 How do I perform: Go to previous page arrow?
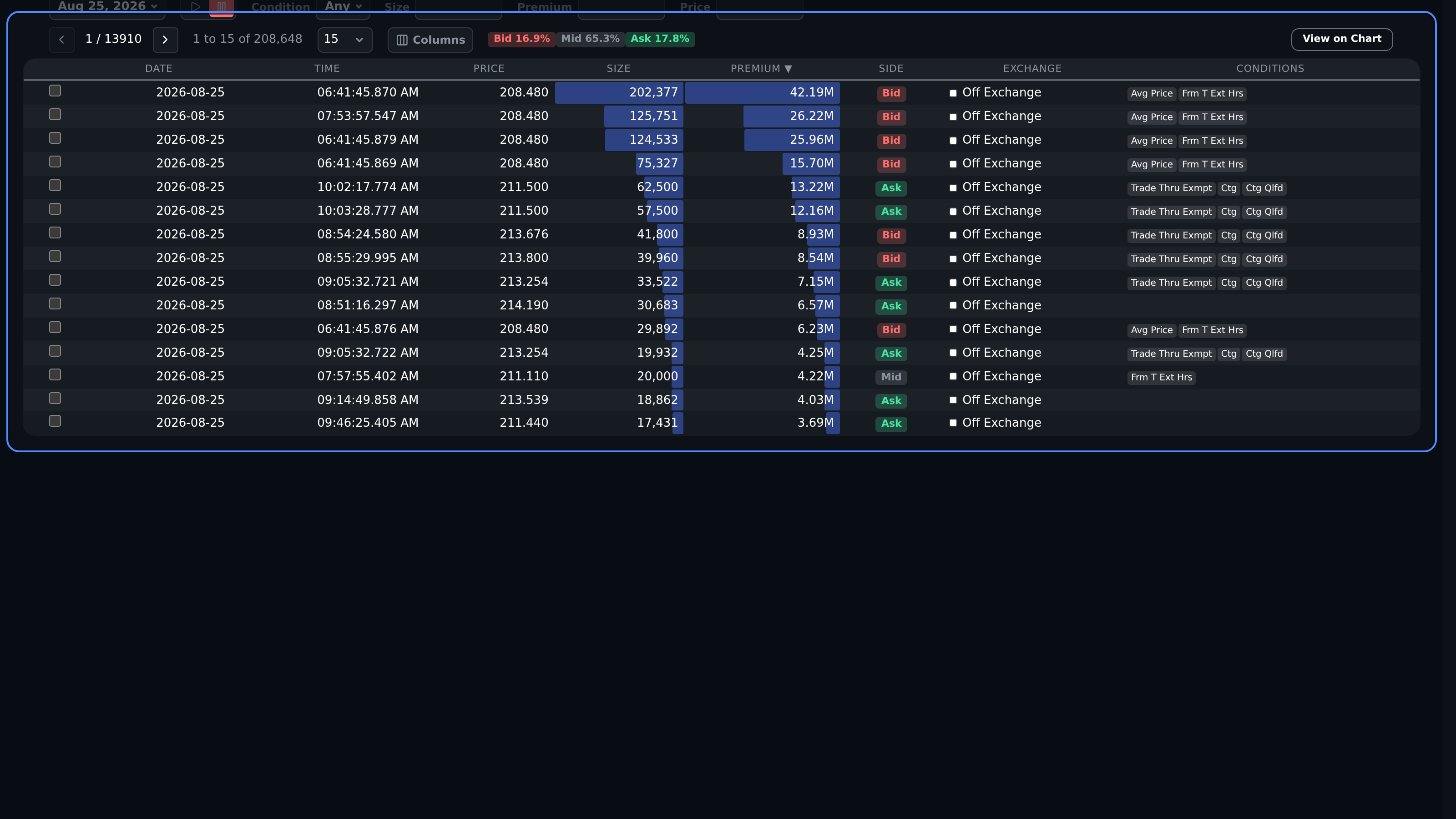point(61,40)
